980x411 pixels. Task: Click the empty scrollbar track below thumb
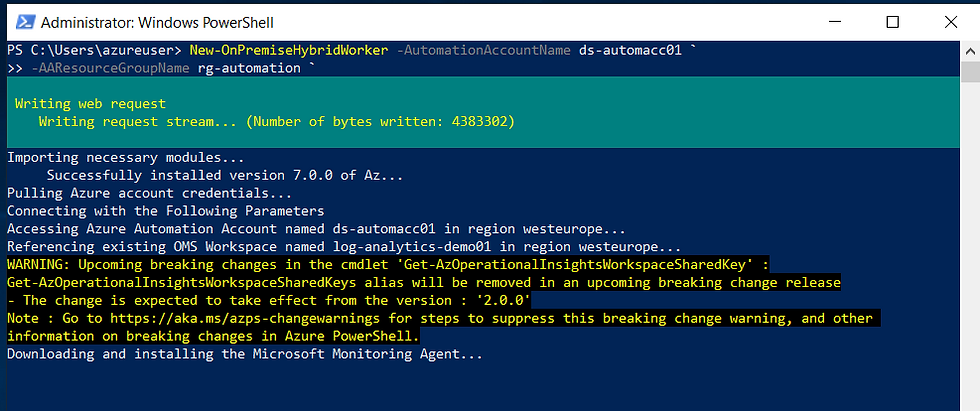tap(969, 247)
